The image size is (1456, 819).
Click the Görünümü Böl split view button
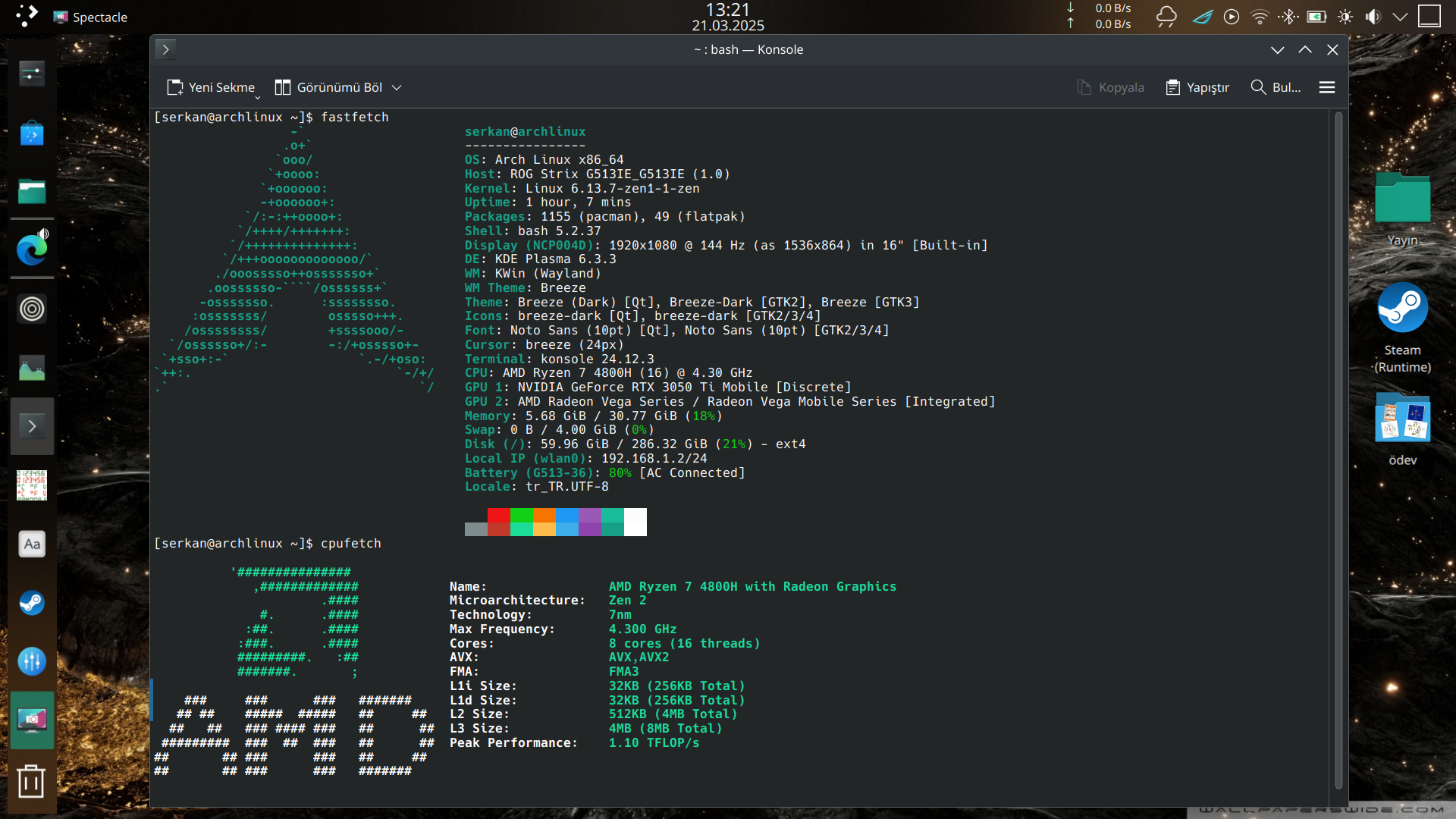coord(328,87)
